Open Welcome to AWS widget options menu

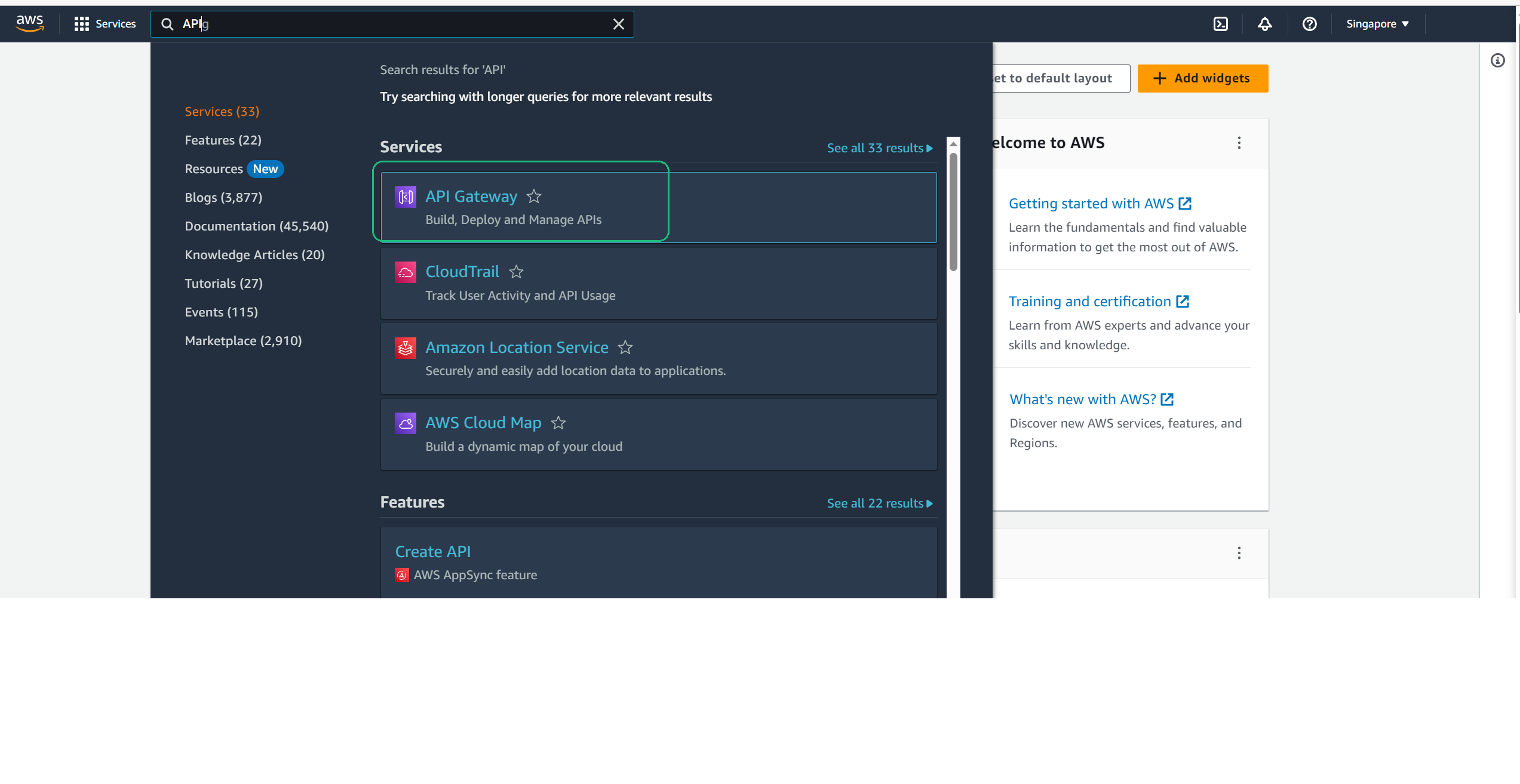click(x=1239, y=143)
